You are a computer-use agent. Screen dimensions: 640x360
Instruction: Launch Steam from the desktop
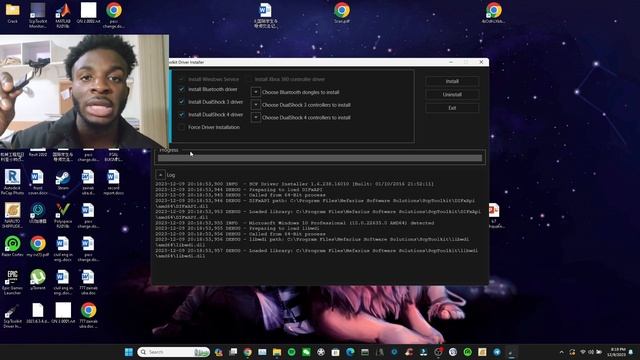[63, 180]
